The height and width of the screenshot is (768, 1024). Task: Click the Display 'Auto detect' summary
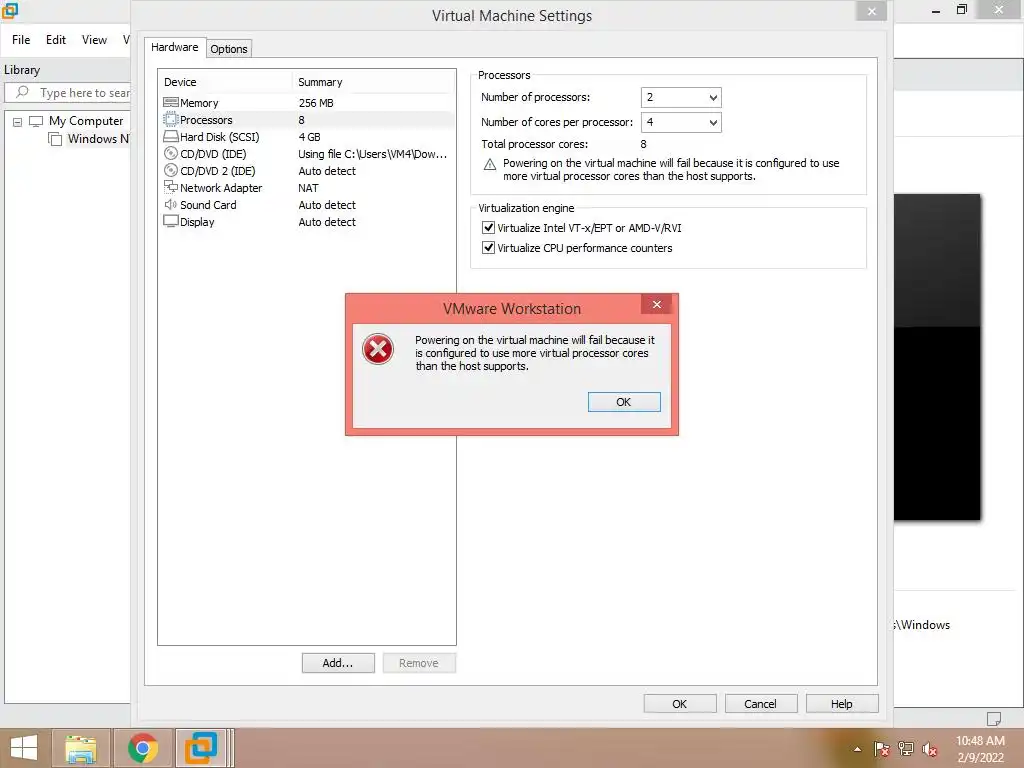coord(327,221)
